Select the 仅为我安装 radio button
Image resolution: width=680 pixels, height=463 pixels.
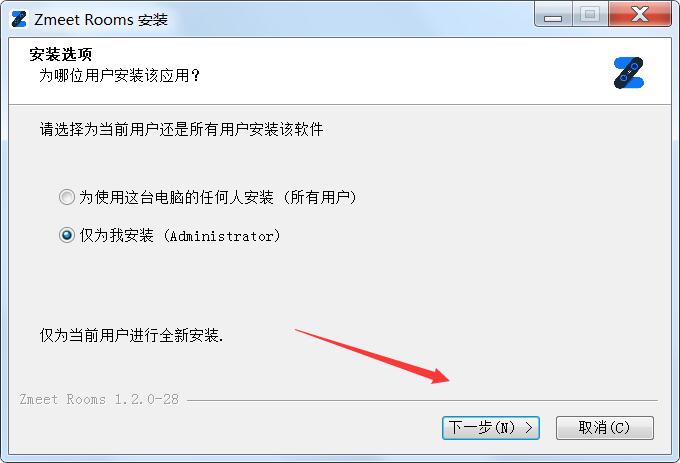(x=67, y=235)
